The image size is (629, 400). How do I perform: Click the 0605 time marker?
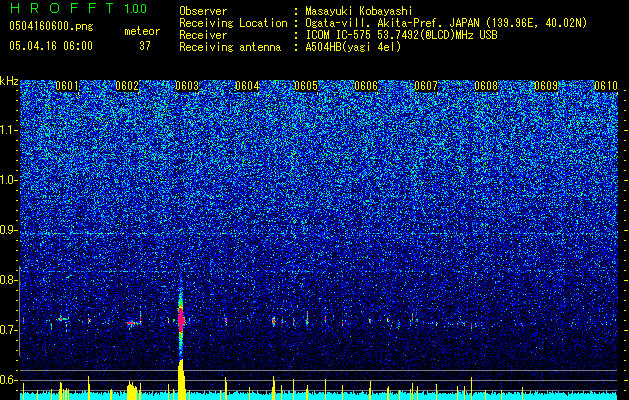(306, 86)
